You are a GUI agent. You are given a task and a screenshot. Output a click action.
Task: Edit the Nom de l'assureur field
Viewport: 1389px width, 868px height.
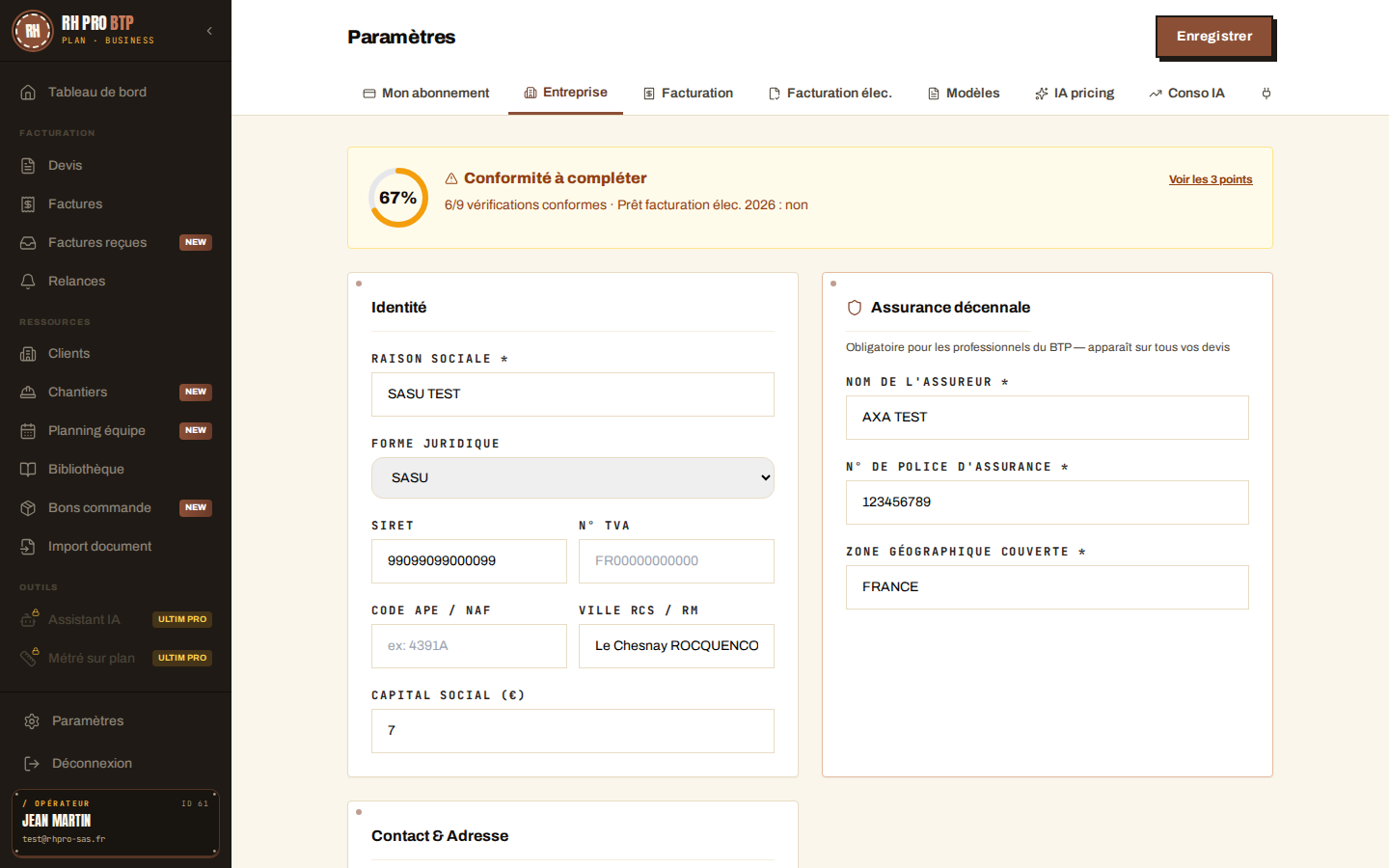pos(1048,418)
